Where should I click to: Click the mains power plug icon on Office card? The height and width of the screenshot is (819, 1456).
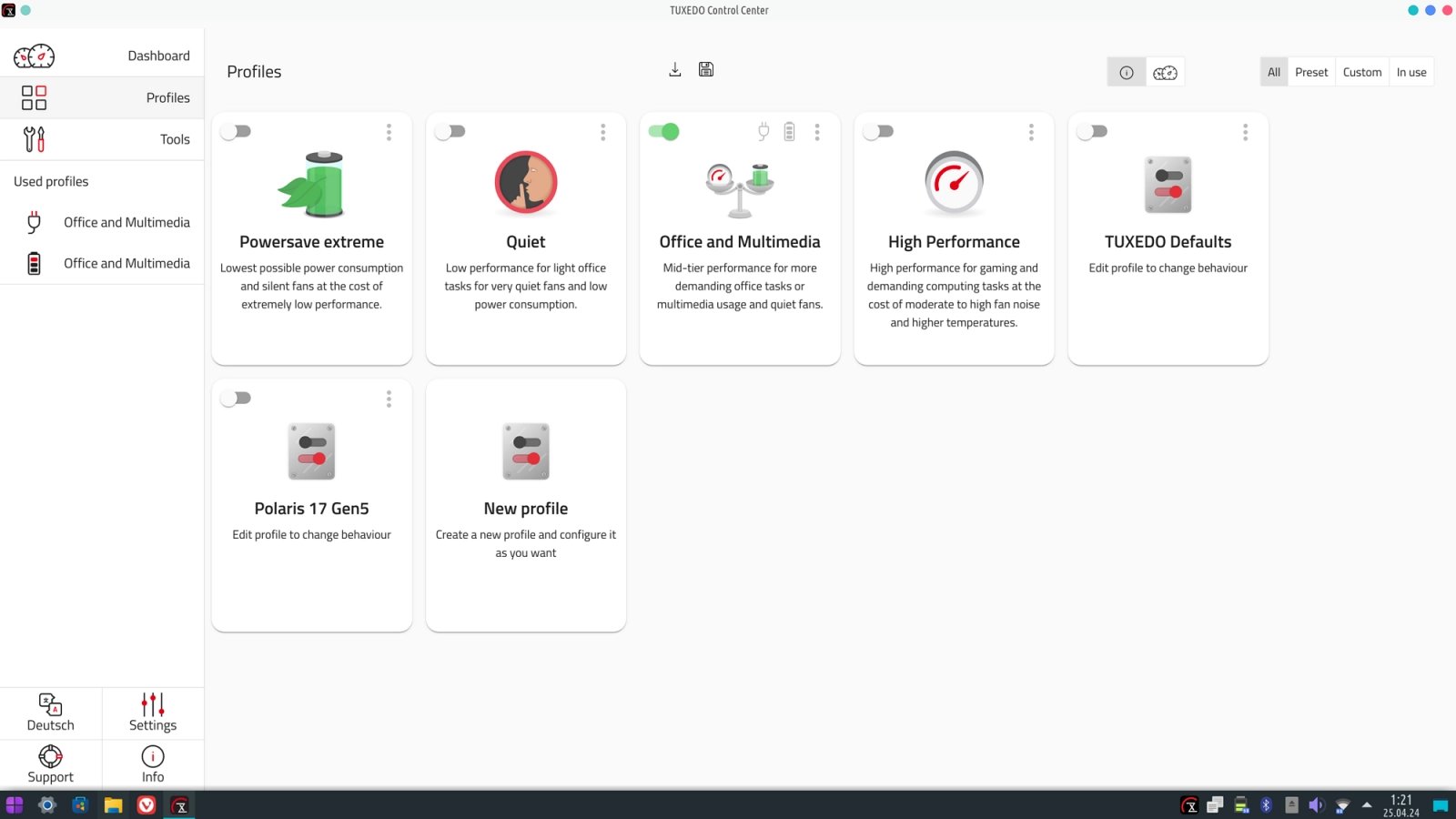coord(763,132)
